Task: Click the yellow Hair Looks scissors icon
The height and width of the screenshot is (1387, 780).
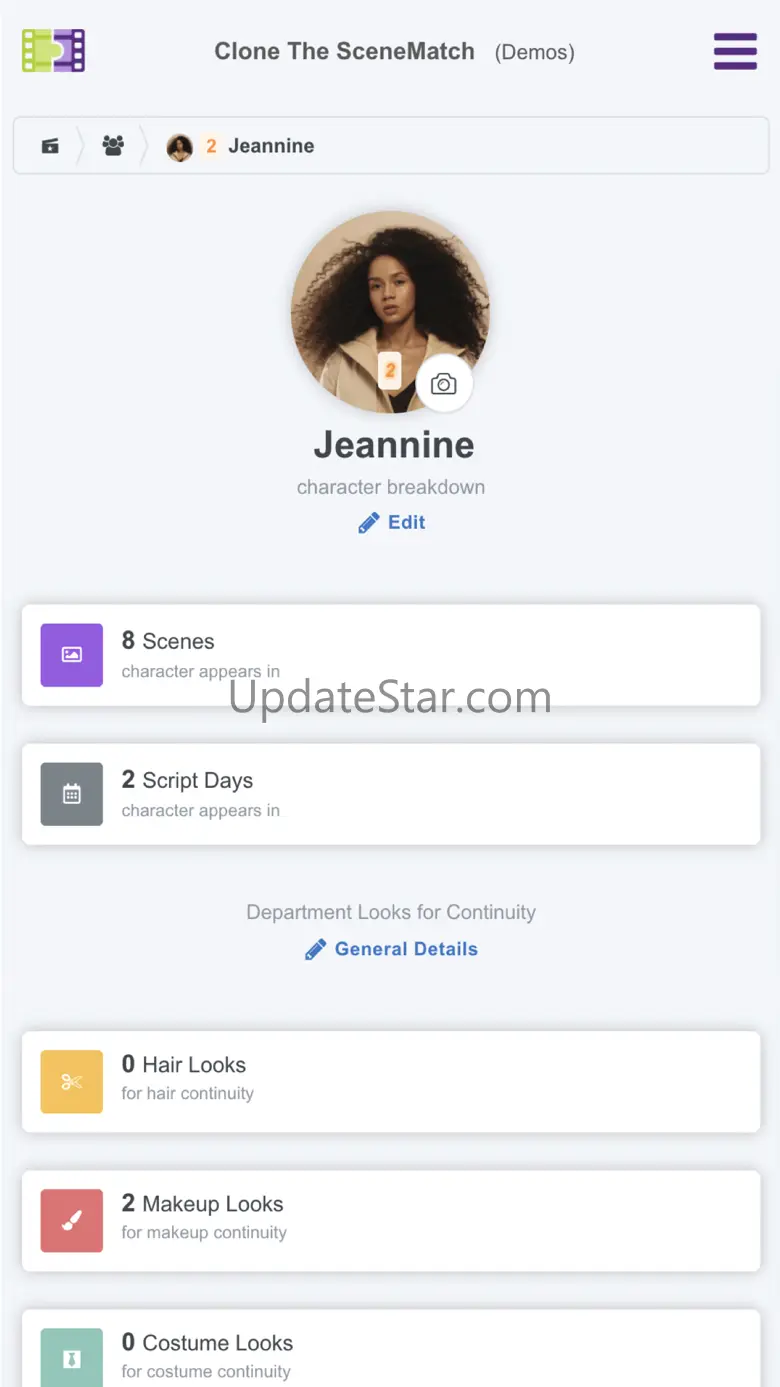Action: (x=71, y=1081)
